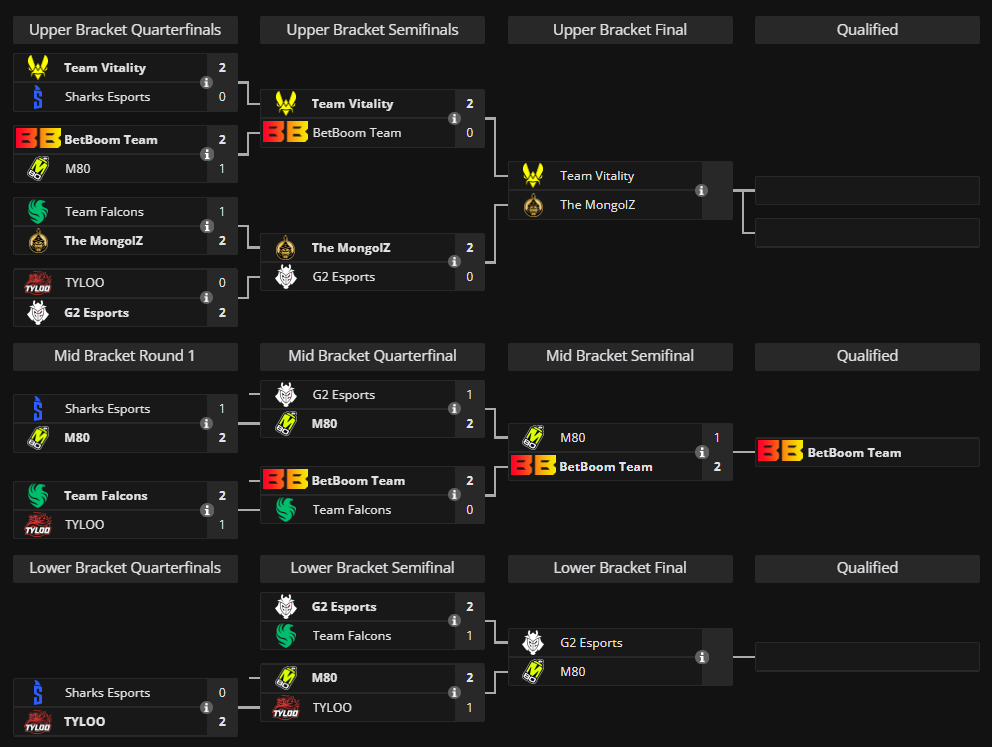The width and height of the screenshot is (992, 747).
Task: Click Team Falcons logo in Mid Bracket Round 1
Action: (38, 495)
